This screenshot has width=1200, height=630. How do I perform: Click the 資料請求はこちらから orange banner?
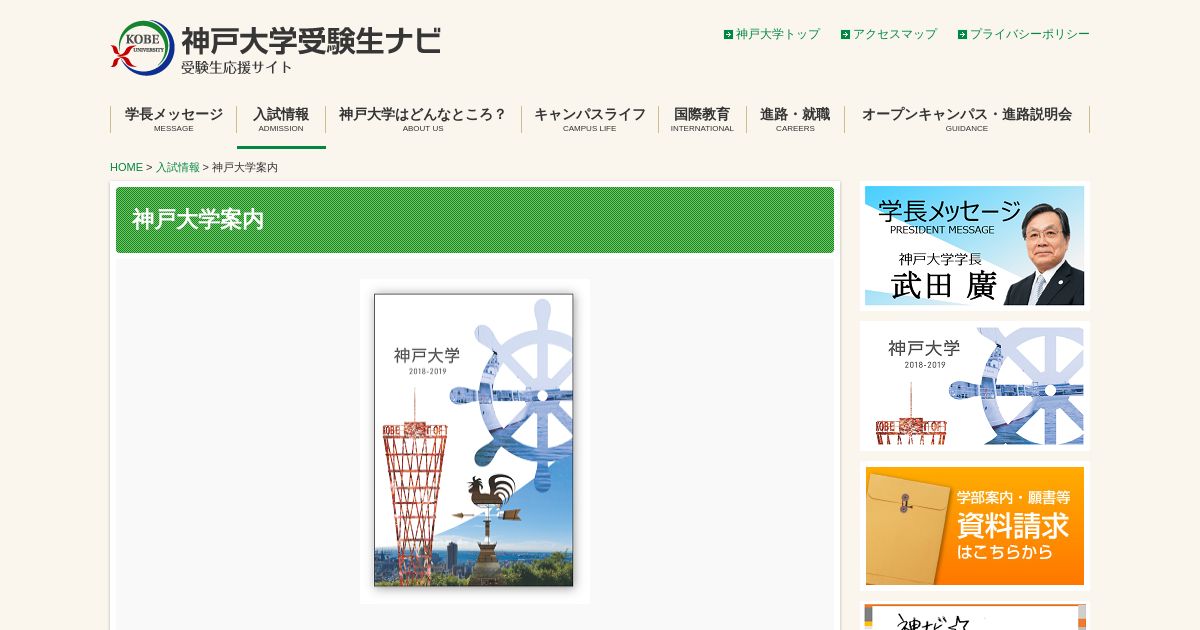[974, 526]
